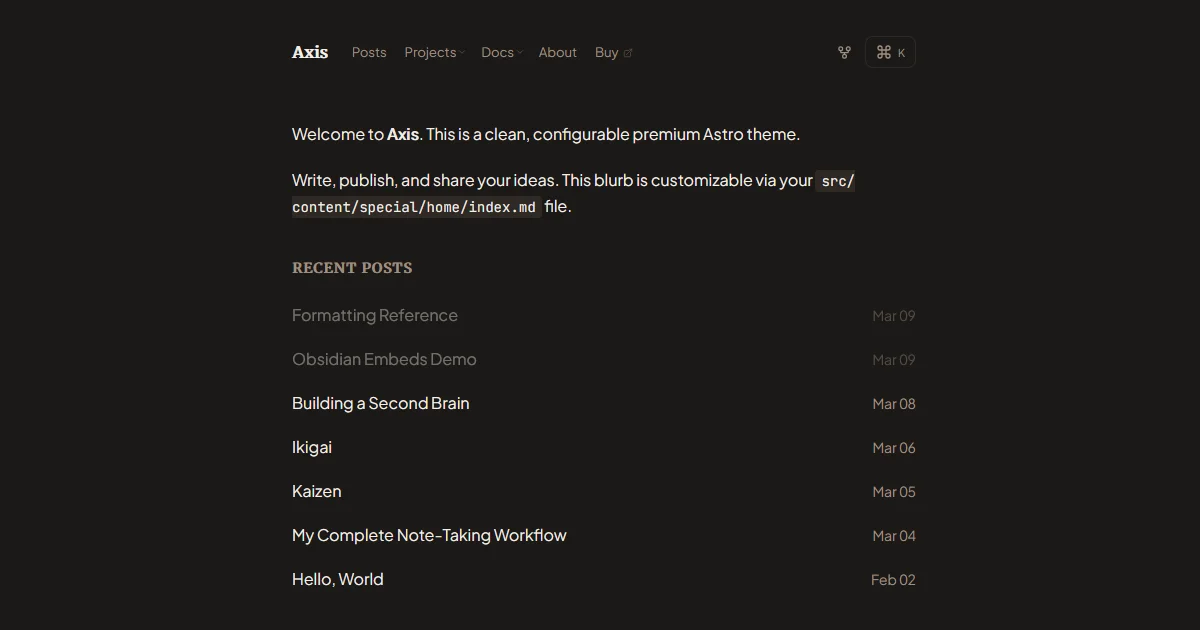Open the Command K search button
The height and width of the screenshot is (630, 1200).
(890, 53)
